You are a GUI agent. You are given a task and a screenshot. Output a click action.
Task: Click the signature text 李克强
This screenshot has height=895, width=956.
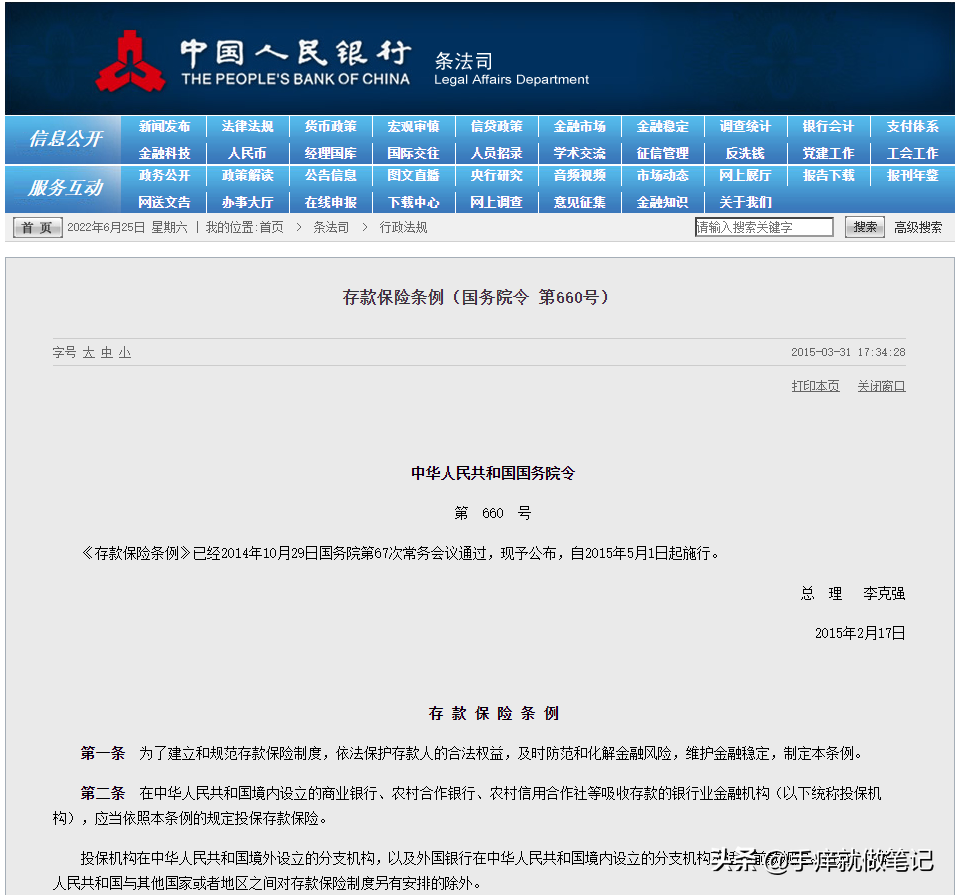point(883,593)
